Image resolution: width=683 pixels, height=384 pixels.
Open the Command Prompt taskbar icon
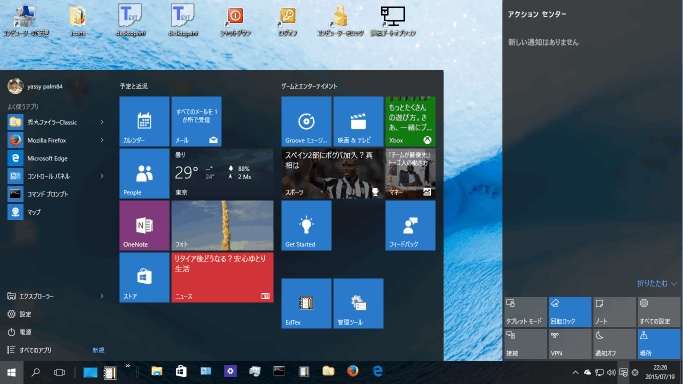pyautogui.click(x=279, y=371)
